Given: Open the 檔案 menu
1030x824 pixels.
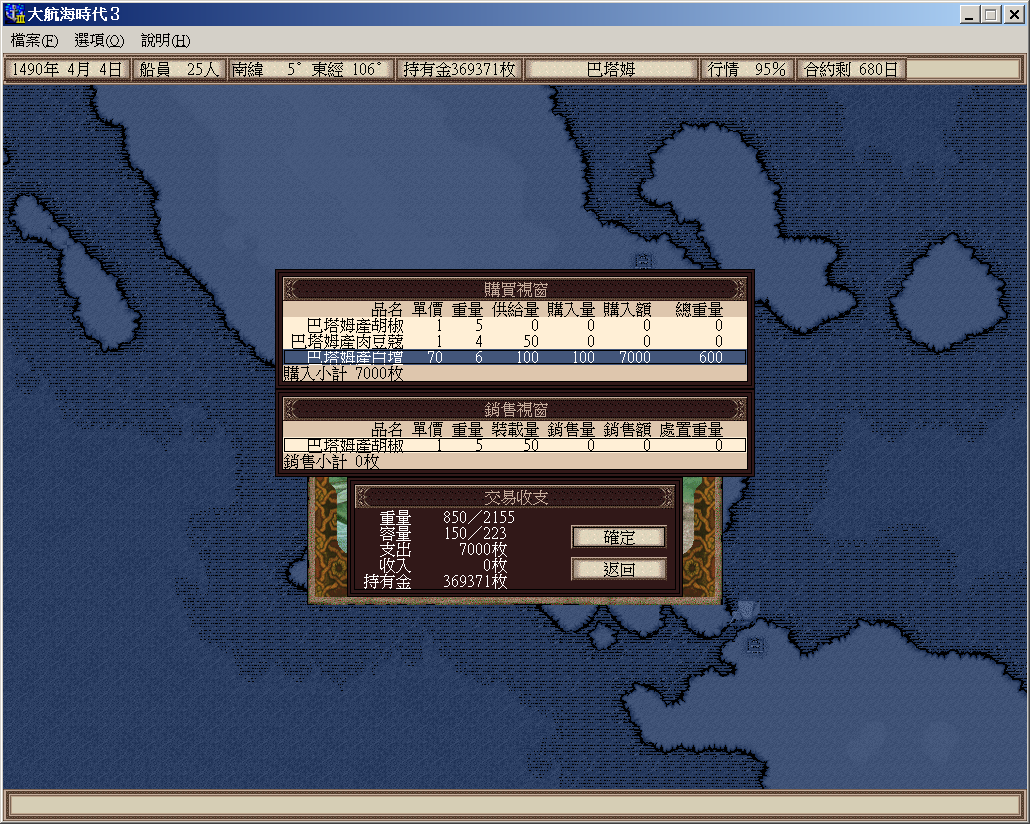Looking at the screenshot, I should pos(34,41).
